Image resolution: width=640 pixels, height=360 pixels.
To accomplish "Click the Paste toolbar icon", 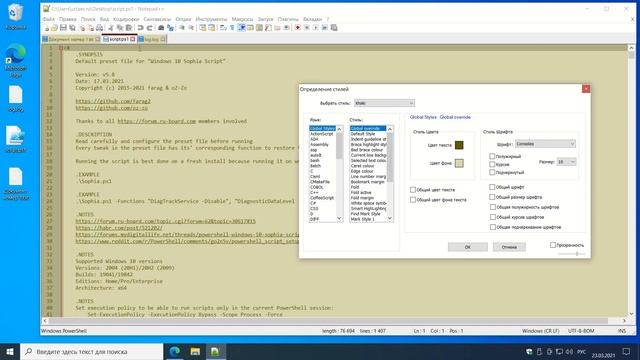I will point(129,28).
